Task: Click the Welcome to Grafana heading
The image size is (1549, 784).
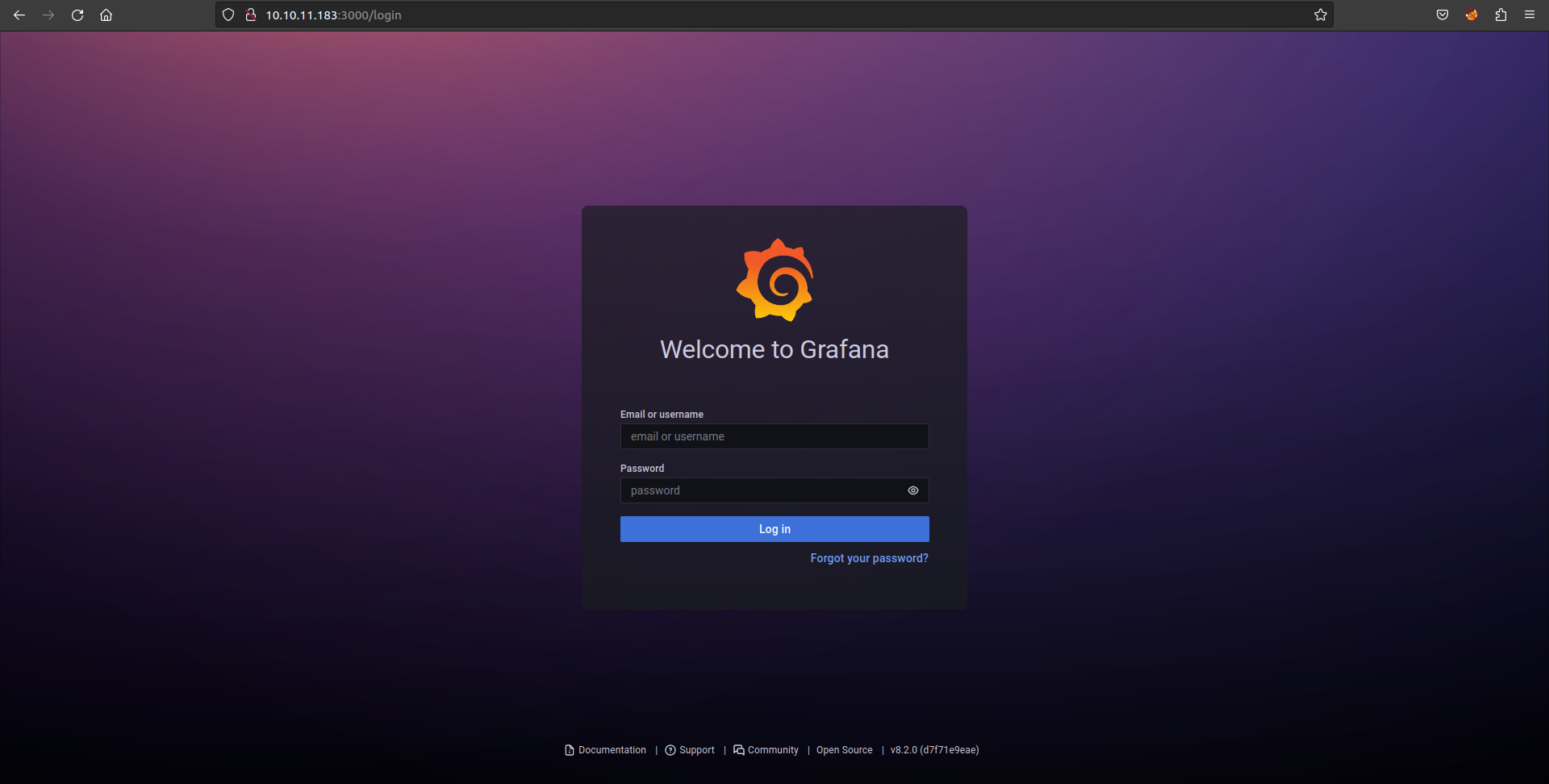Action: click(774, 349)
